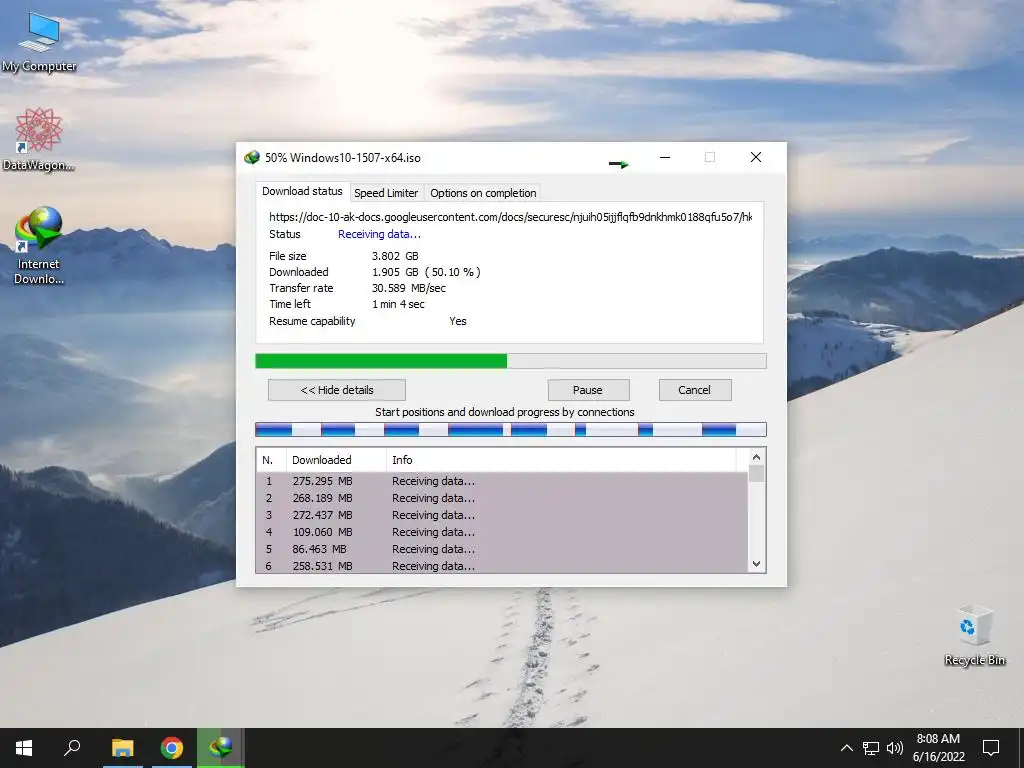Screen dimensions: 1024x768
Task: Switch to the Speed Limiter tab
Action: click(386, 193)
